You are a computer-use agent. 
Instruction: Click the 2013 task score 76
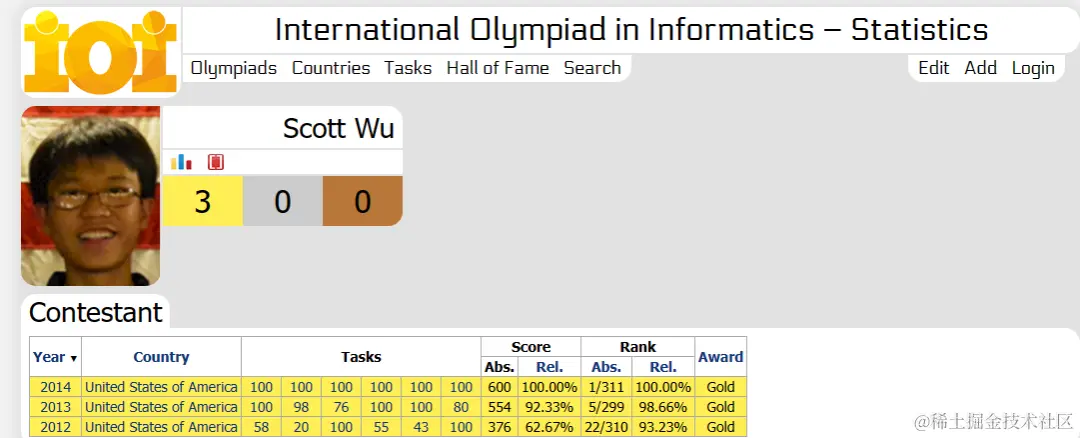pos(341,407)
